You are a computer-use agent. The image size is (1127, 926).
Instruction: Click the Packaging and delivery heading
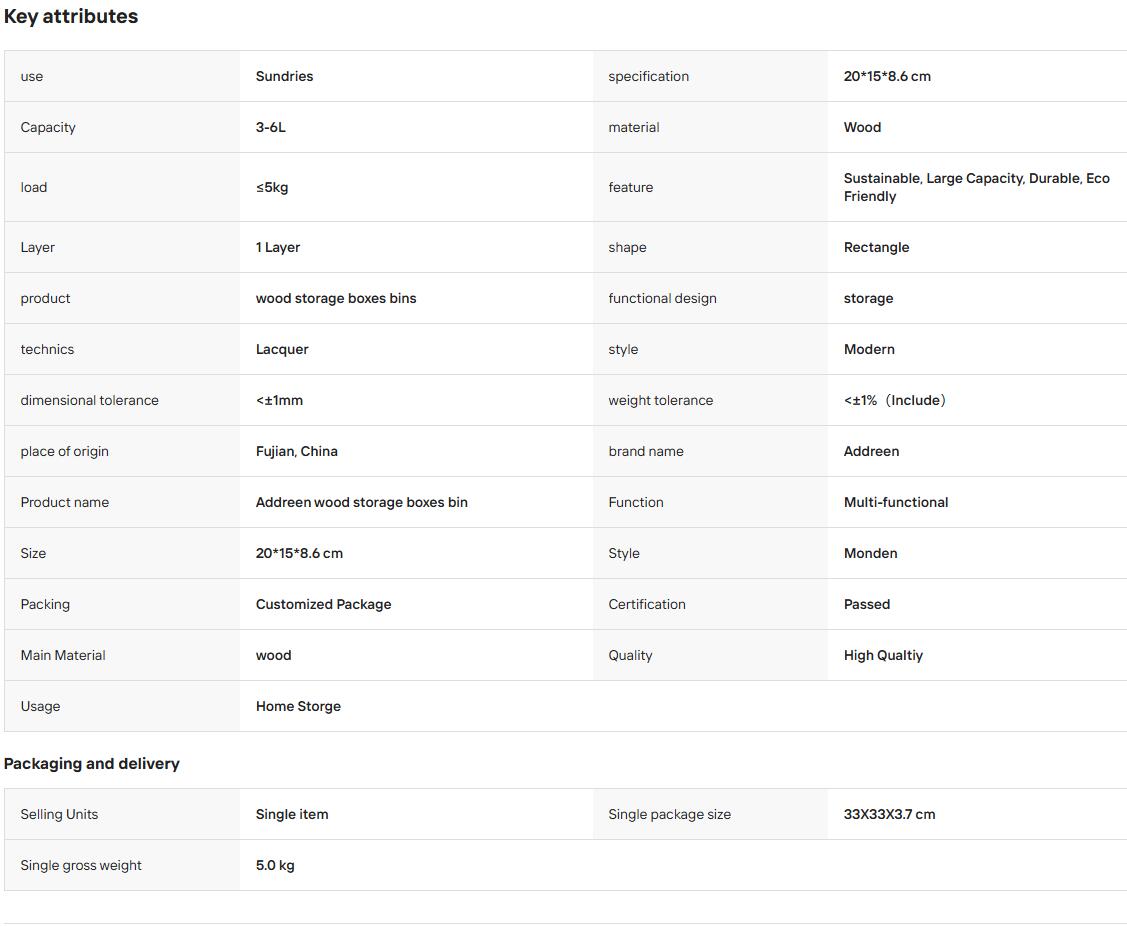91,764
